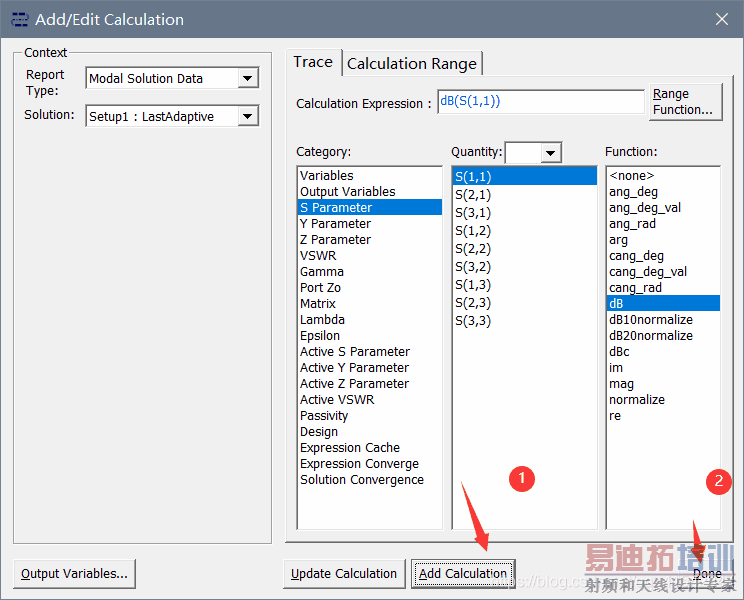
Task: Select Lambda category
Action: [370, 320]
